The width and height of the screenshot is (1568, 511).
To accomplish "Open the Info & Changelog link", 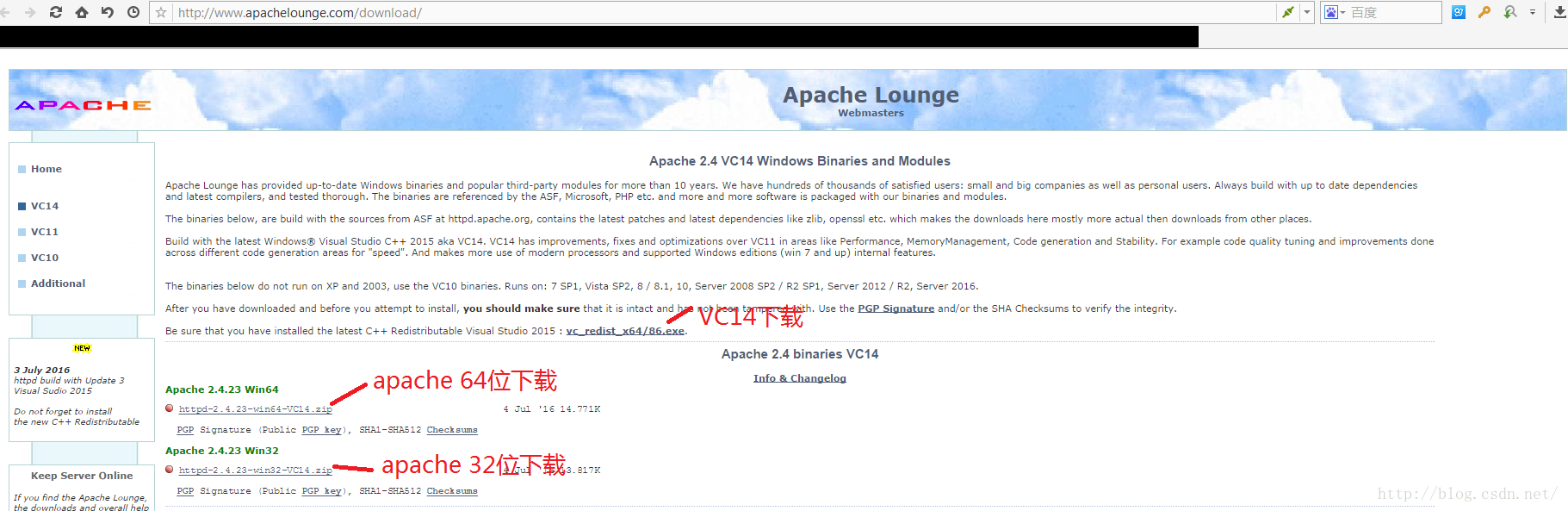I will point(800,378).
